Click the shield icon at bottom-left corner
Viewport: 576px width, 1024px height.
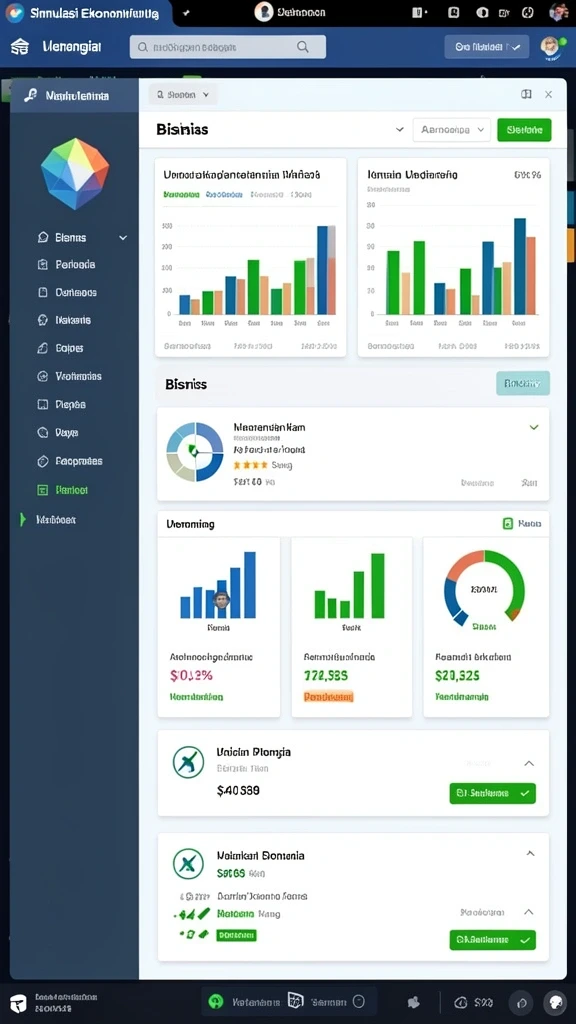[19, 1002]
